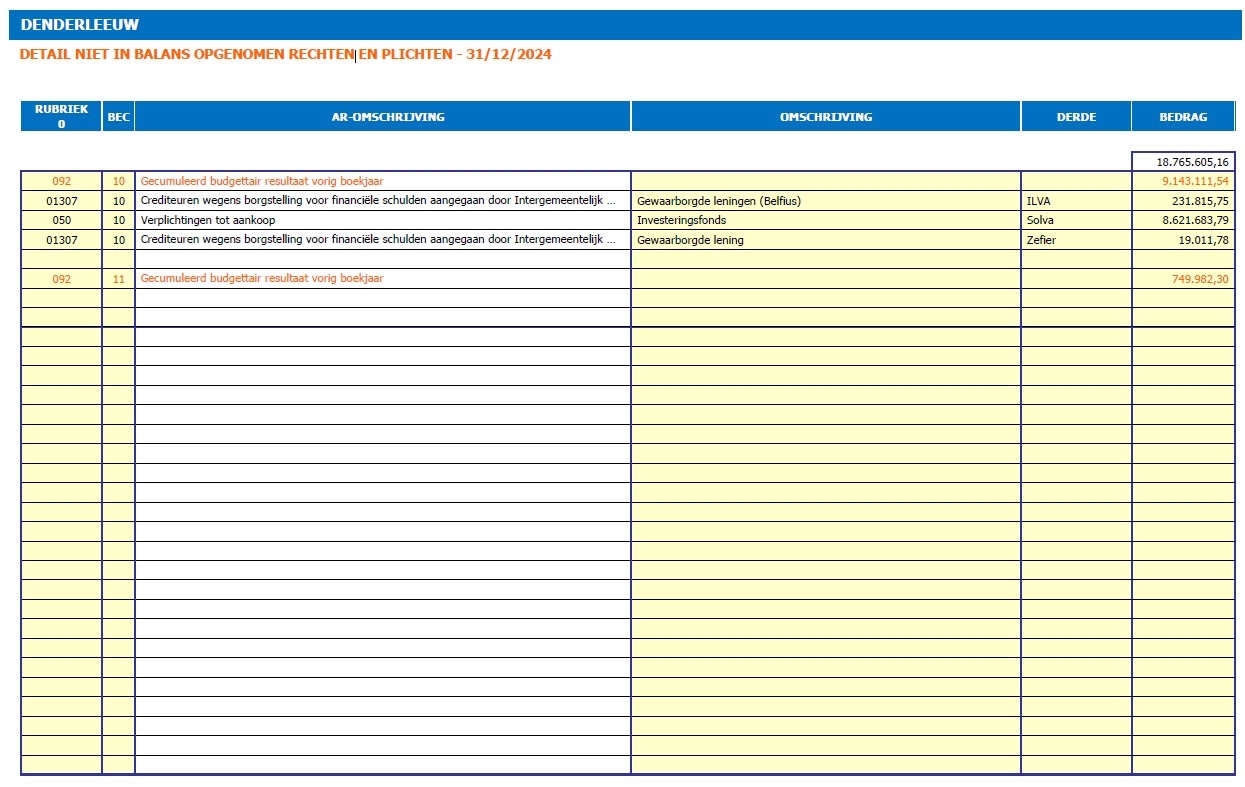Select the AR-OMSCHRIJVING column header
This screenshot has width=1245, height=787.
[x=383, y=116]
